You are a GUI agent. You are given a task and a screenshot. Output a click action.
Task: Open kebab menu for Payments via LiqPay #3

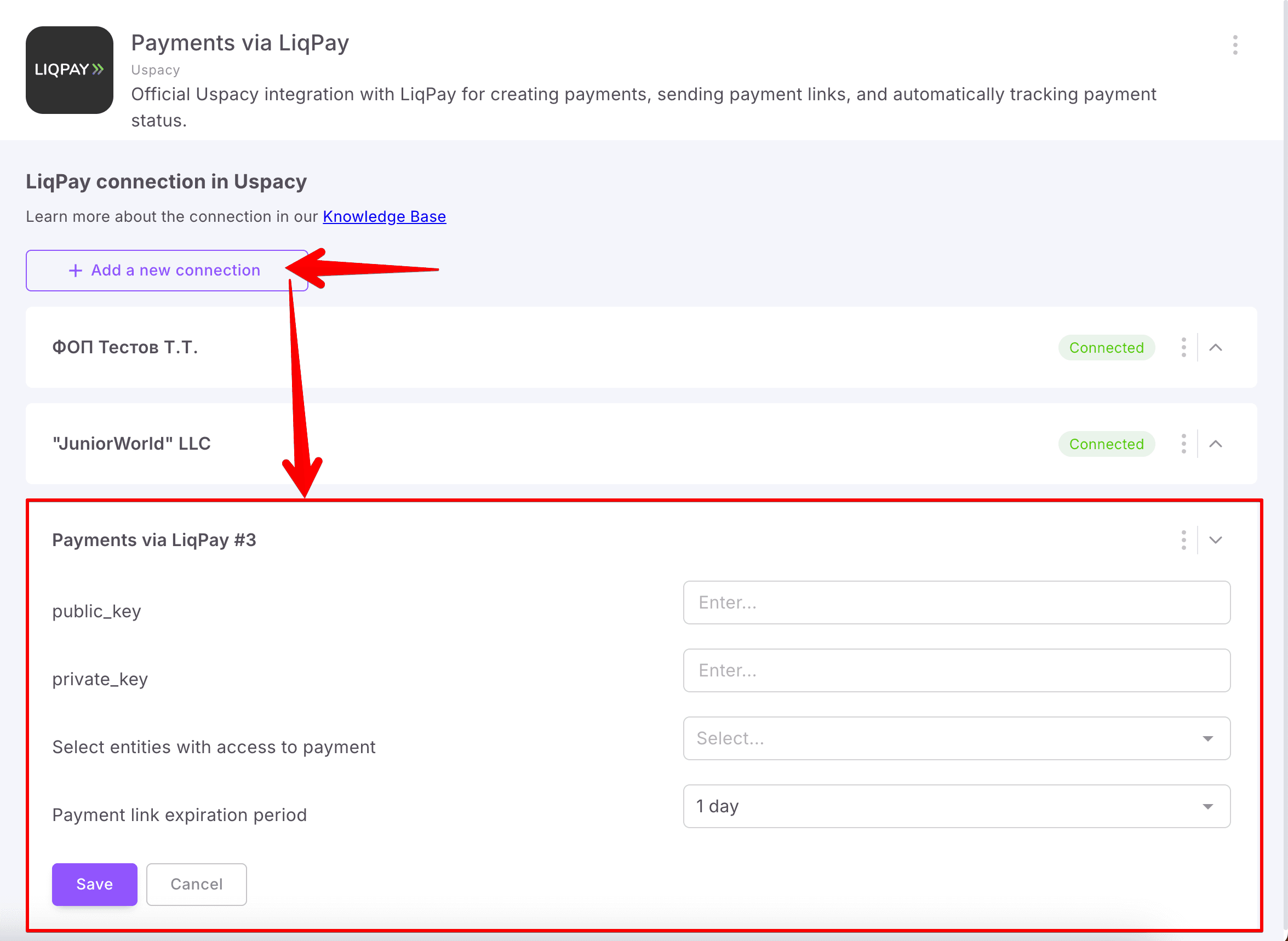point(1184,540)
